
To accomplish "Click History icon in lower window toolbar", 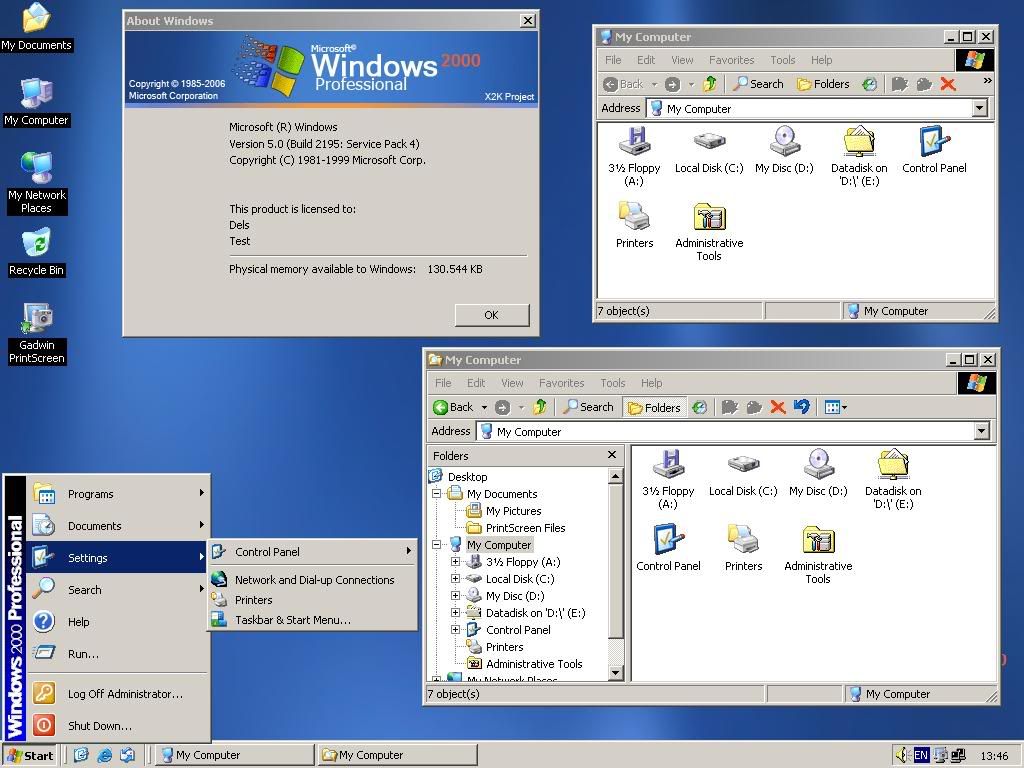I will click(699, 407).
